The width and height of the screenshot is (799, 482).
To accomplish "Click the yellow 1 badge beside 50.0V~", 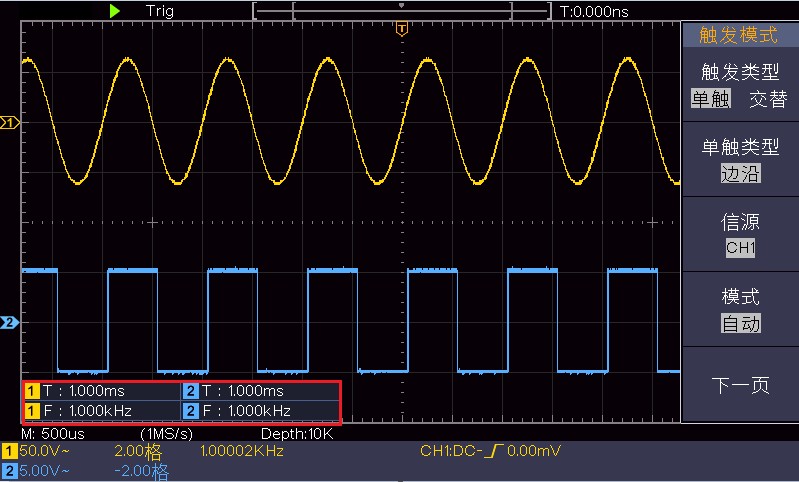I will [x=9, y=451].
